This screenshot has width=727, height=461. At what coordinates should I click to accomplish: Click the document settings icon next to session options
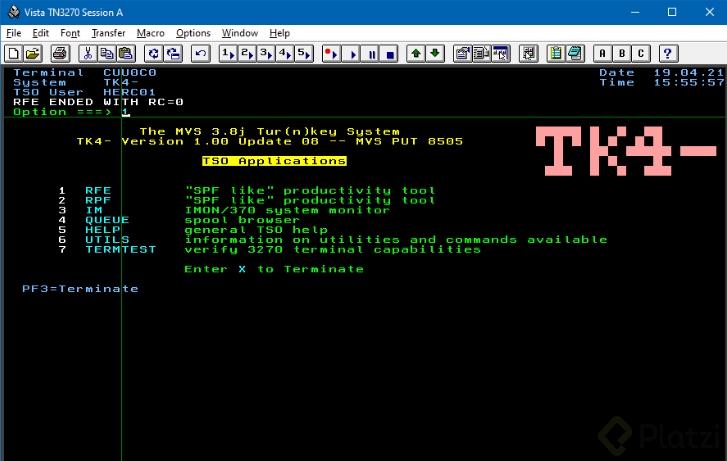click(481, 53)
